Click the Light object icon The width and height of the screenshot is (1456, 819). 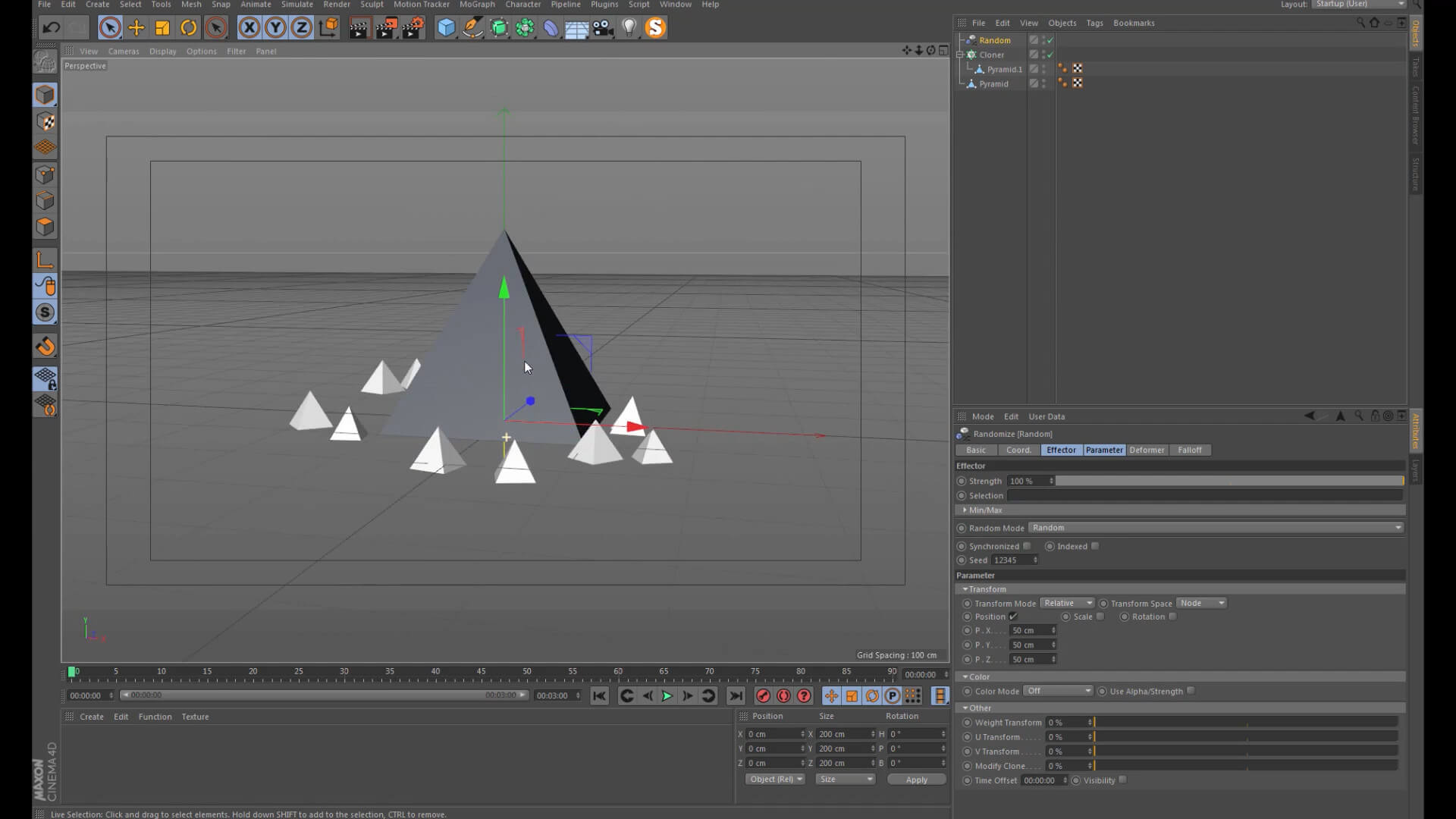(x=629, y=28)
